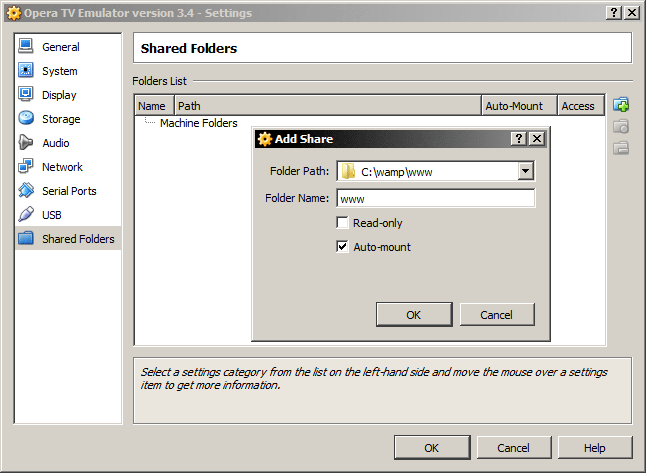Open the General settings category
Screen dimensions: 646x473
point(68,47)
